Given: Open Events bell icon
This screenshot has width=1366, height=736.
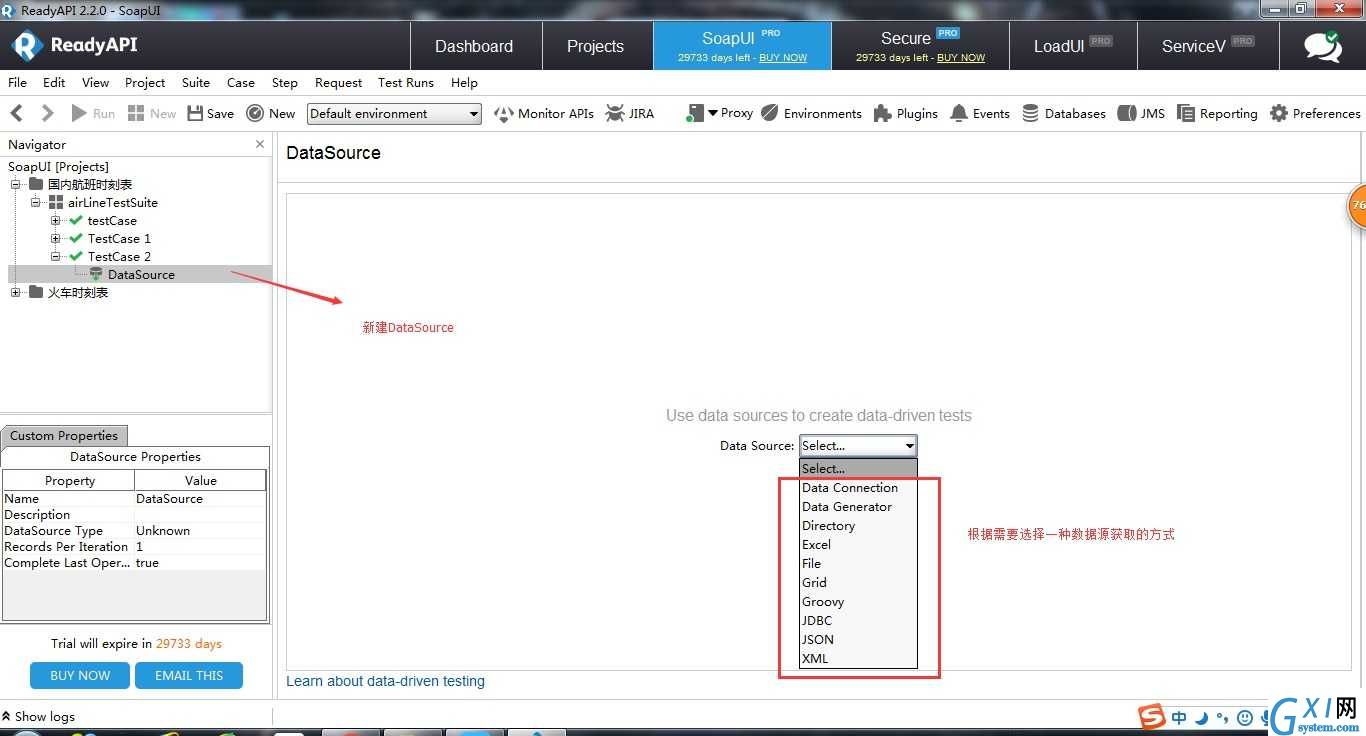Looking at the screenshot, I should click(x=959, y=113).
